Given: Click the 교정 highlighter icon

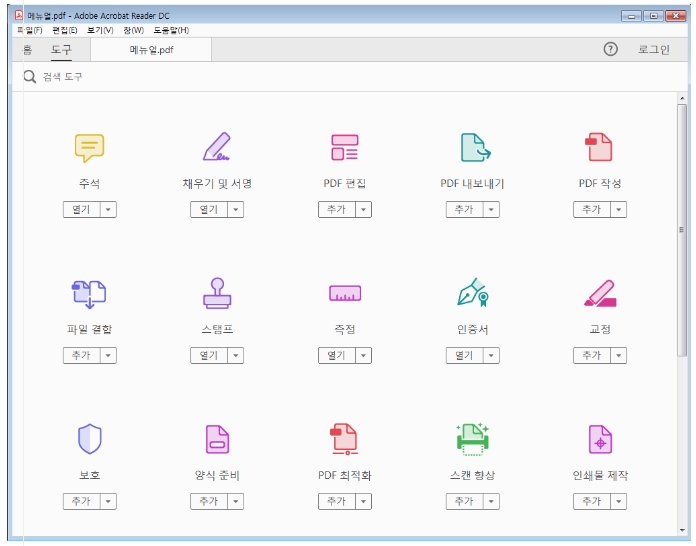Looking at the screenshot, I should point(600,293).
